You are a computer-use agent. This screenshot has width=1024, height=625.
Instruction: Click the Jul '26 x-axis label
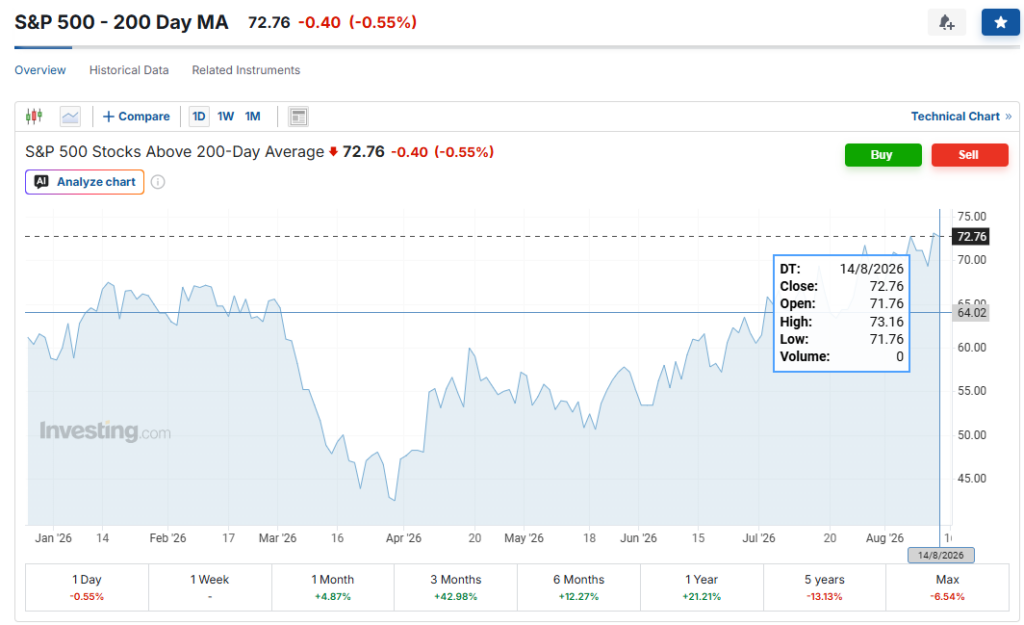pos(759,538)
